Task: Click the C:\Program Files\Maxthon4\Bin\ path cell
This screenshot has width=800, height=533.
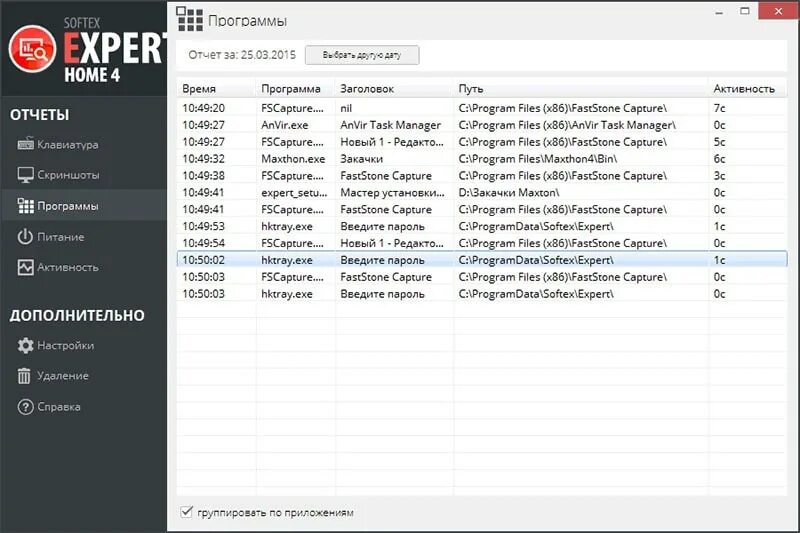Action: click(538, 159)
